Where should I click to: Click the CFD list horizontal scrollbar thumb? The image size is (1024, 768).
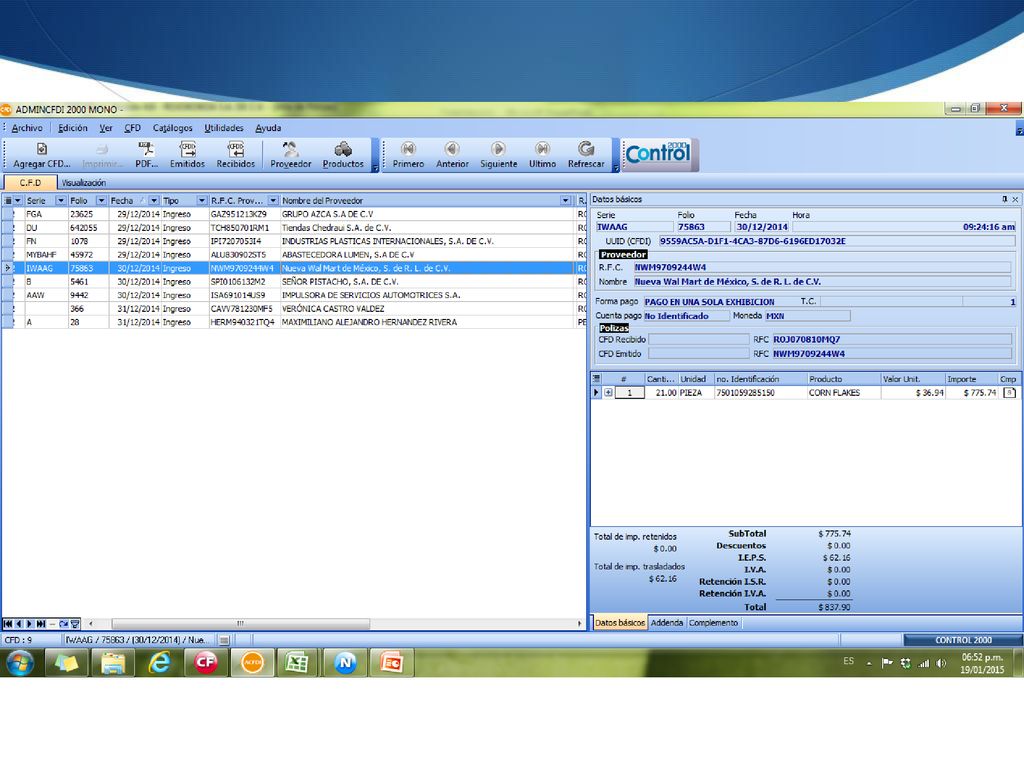(240, 624)
